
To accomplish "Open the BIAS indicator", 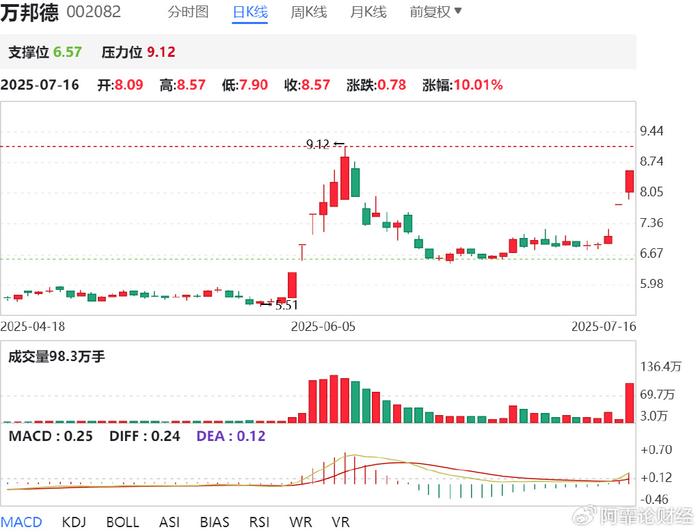I will [214, 521].
